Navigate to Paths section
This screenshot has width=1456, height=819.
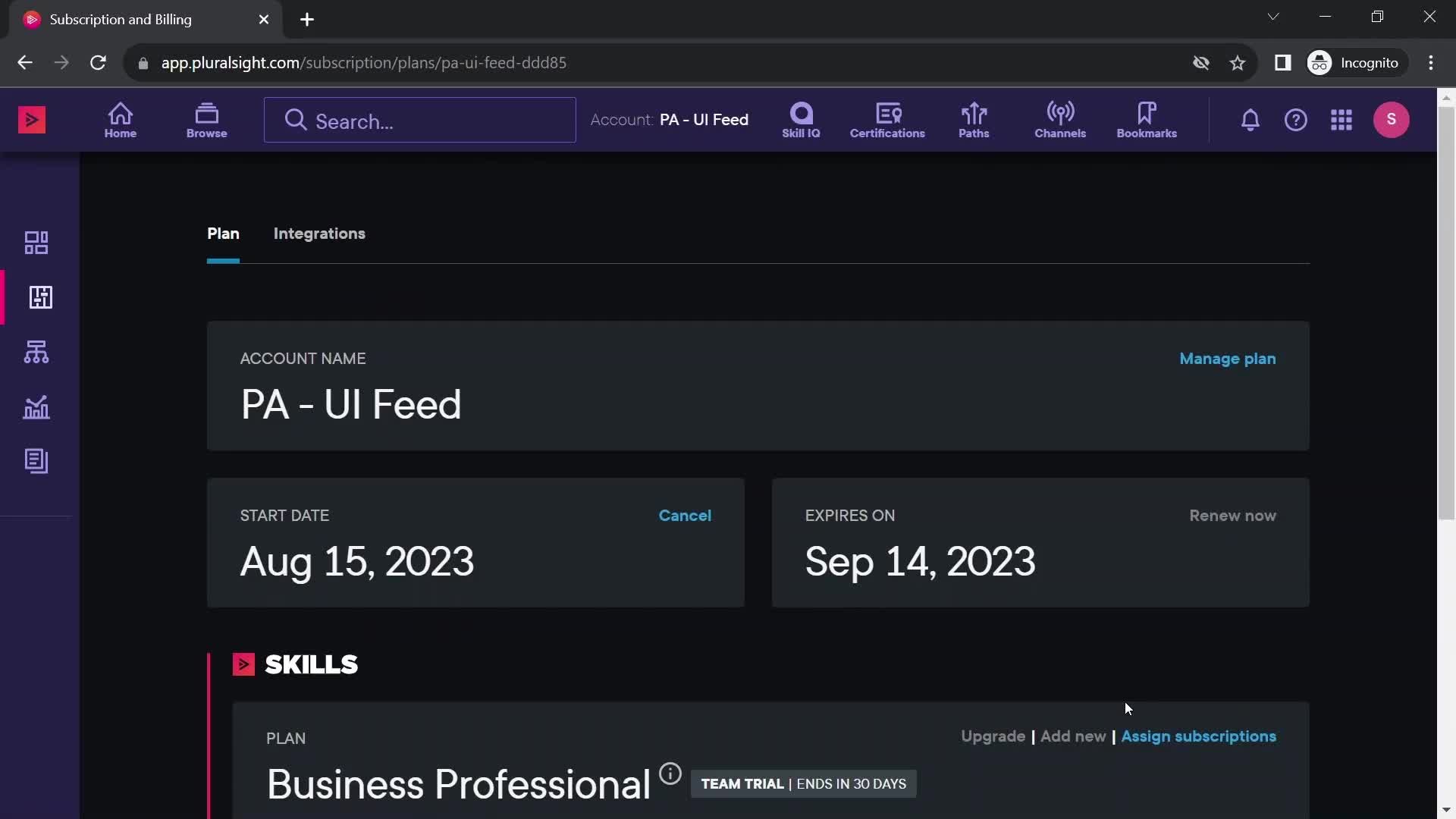(972, 119)
